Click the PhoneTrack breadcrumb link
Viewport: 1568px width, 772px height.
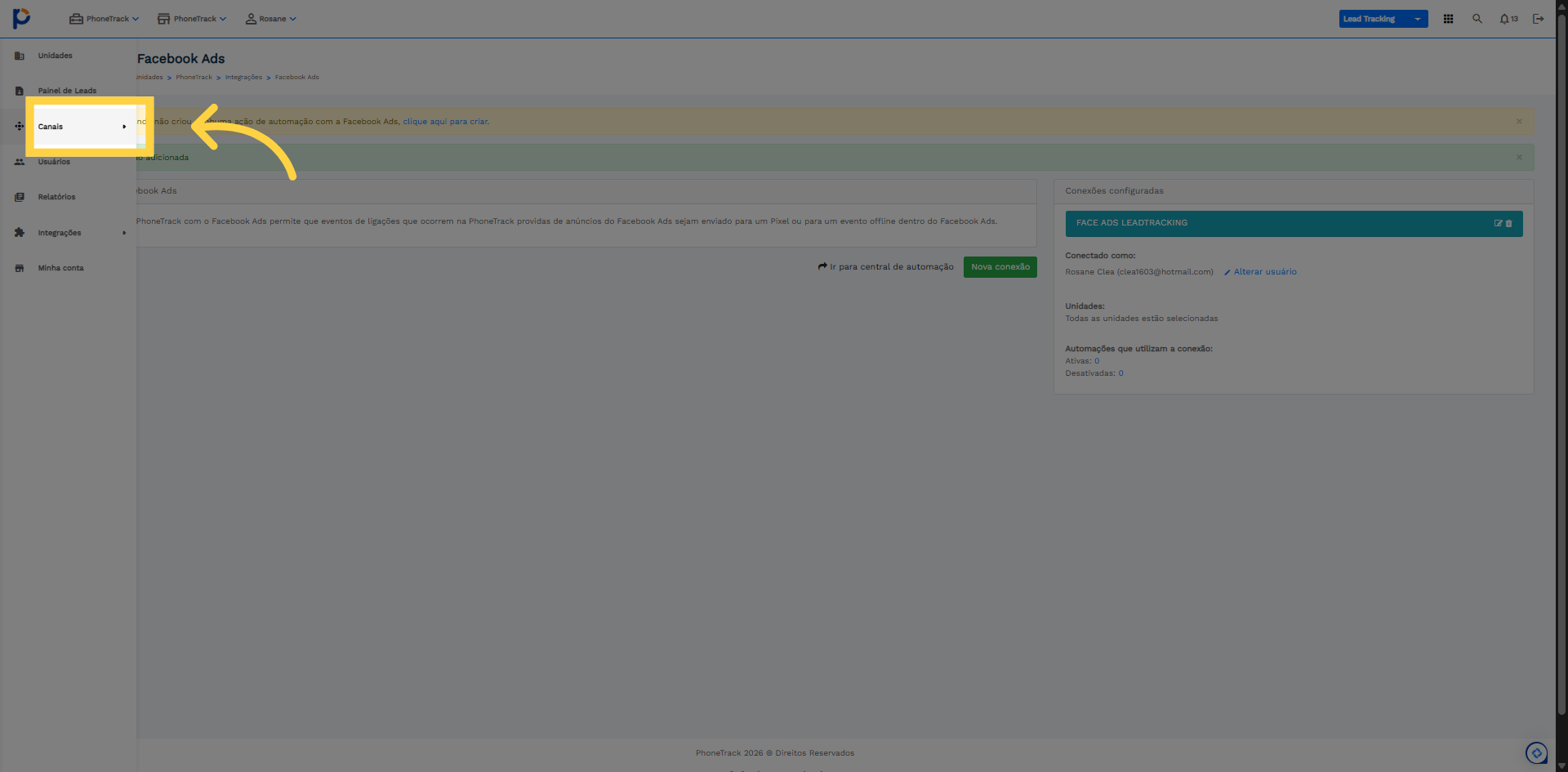(194, 78)
